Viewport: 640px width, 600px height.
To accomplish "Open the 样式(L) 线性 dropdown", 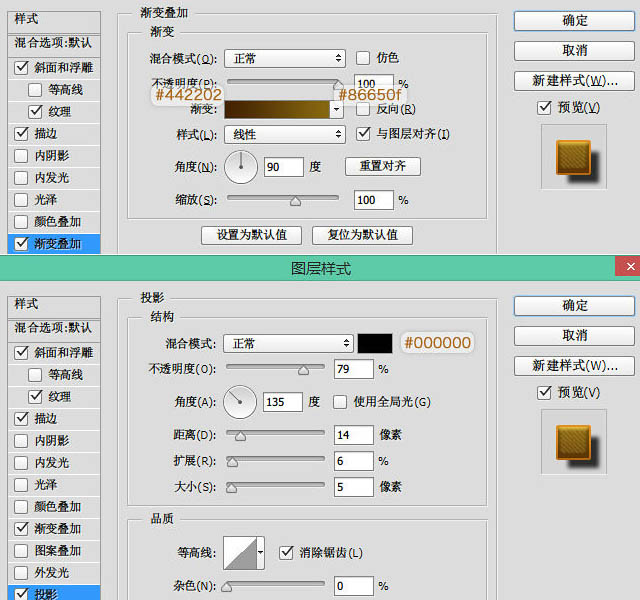I will coord(285,134).
